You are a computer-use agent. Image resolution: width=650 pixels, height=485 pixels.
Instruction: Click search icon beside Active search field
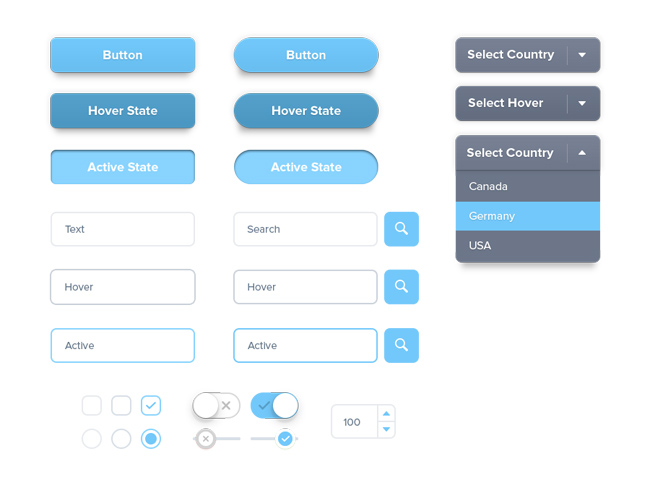[x=401, y=345]
